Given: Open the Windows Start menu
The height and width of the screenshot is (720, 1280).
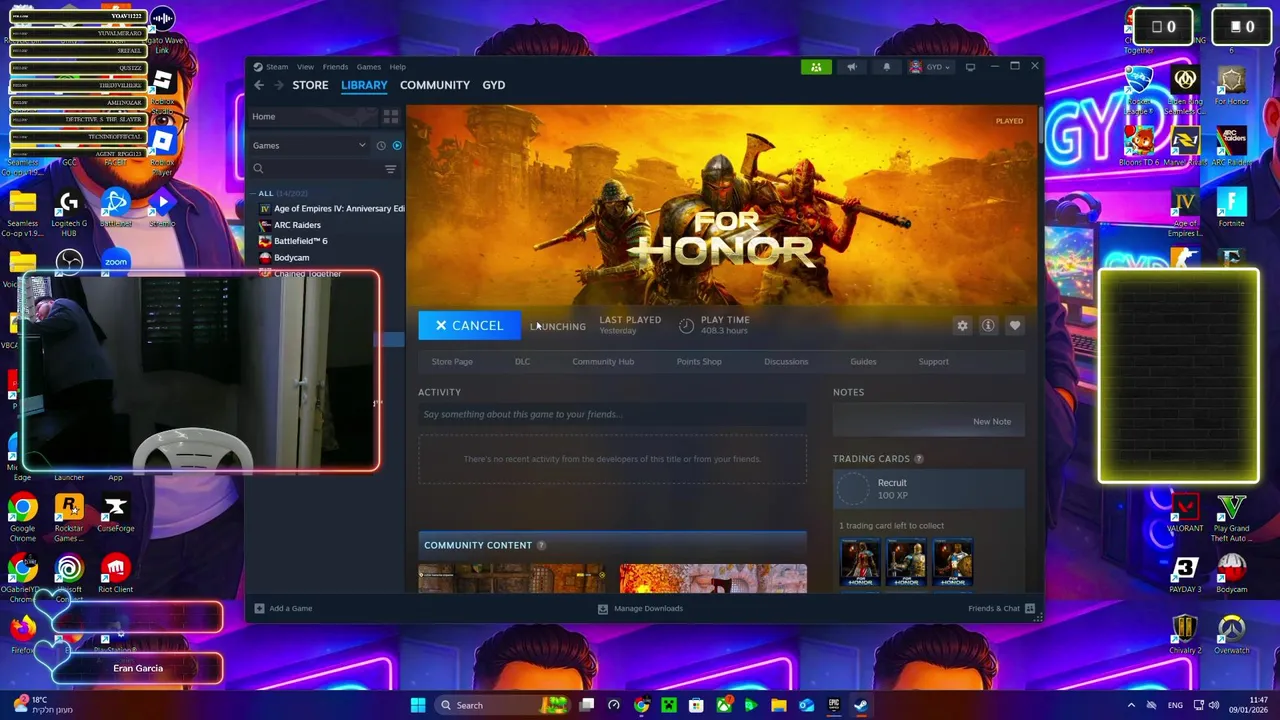Looking at the screenshot, I should 418,705.
